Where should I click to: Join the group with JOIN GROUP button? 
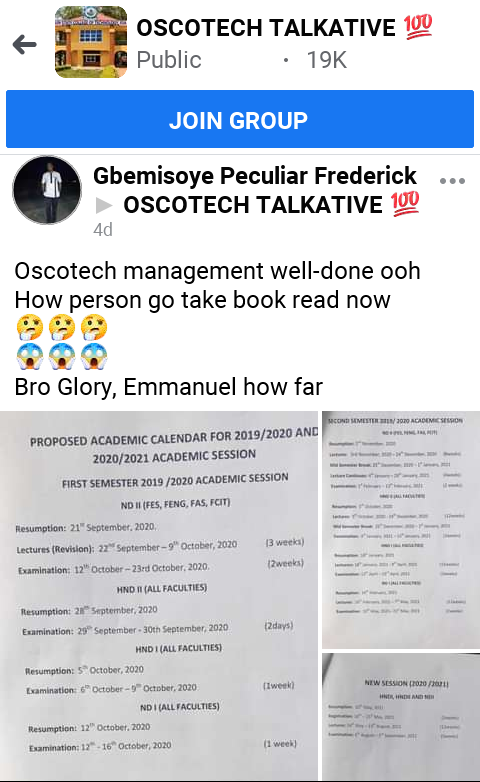click(240, 119)
